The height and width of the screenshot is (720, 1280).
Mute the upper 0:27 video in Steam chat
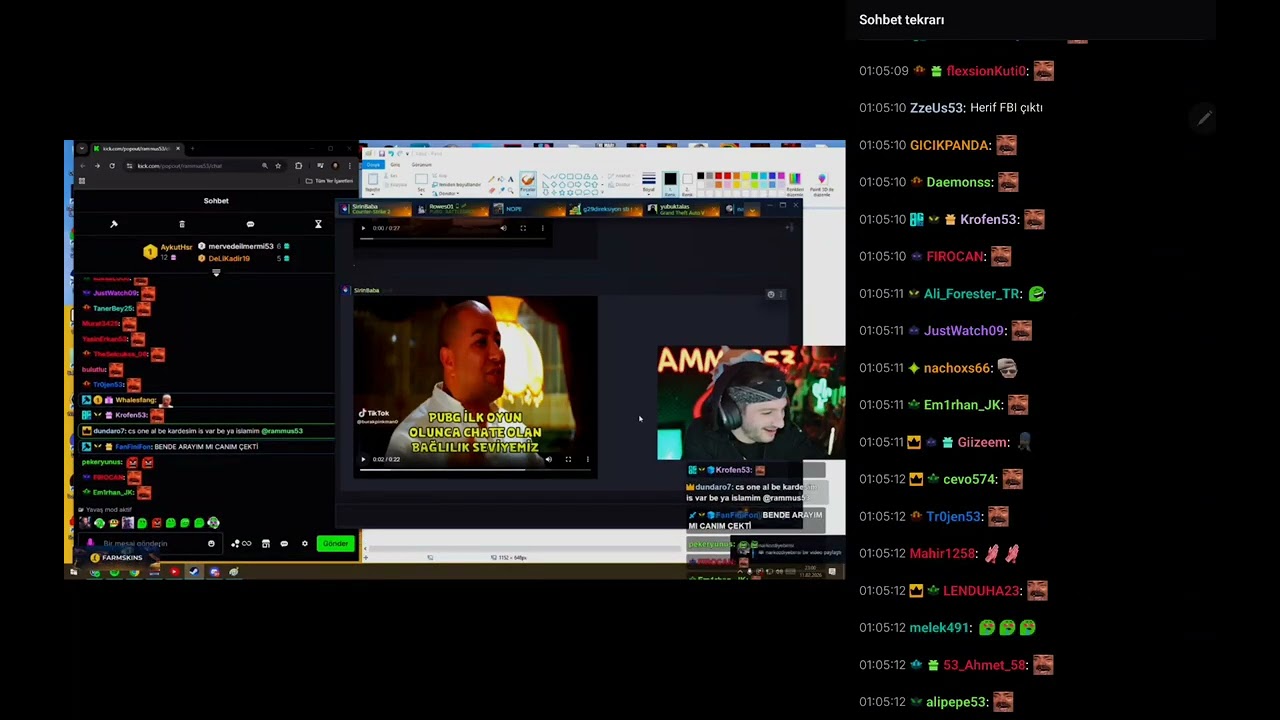point(503,228)
